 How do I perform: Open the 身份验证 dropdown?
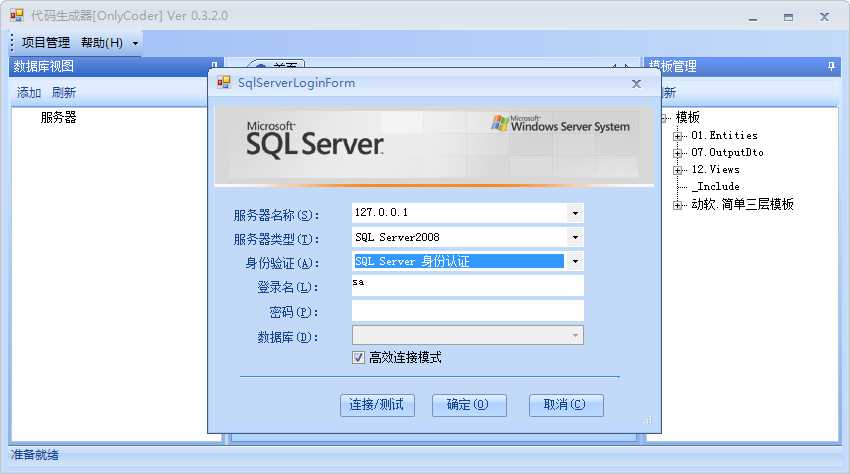[x=575, y=261]
